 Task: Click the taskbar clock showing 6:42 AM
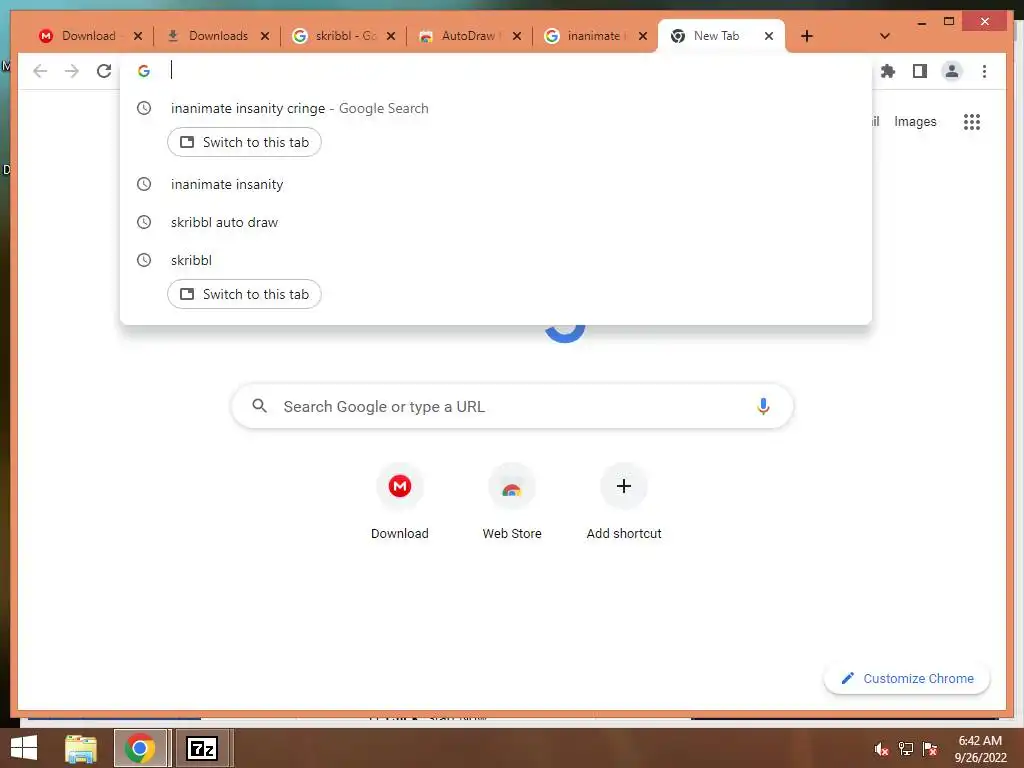click(980, 749)
